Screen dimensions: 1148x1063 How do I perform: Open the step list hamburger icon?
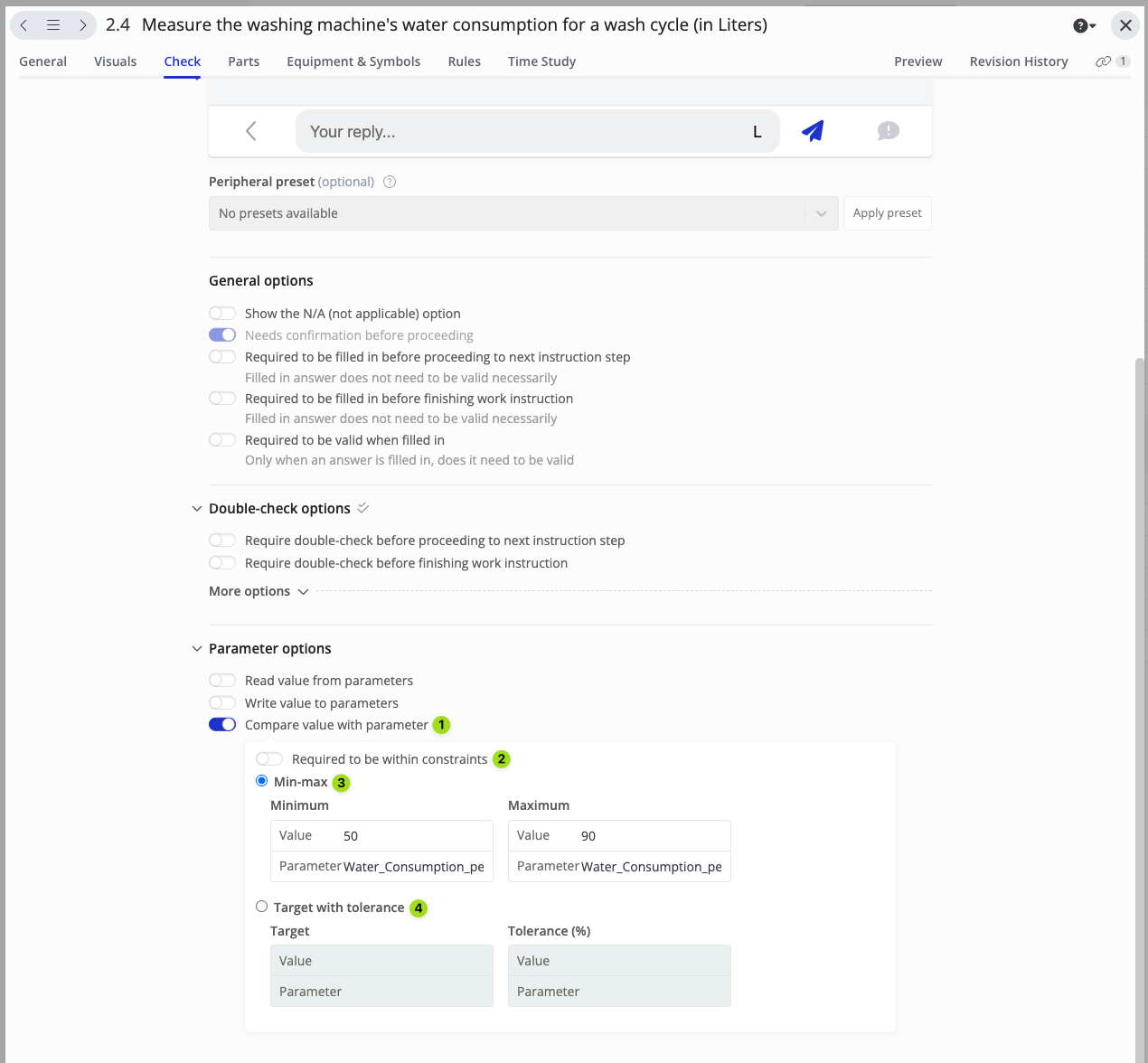53,25
